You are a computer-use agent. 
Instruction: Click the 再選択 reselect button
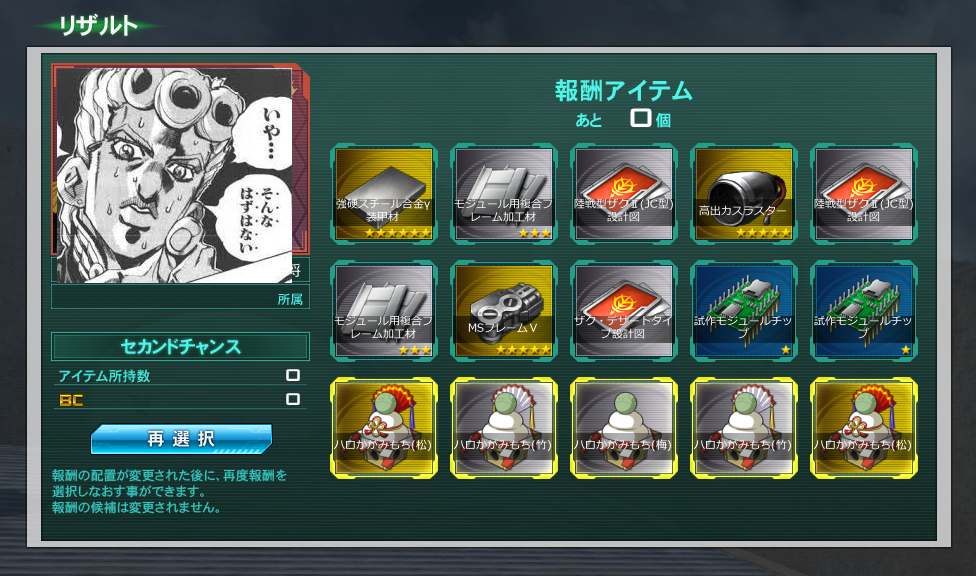[x=181, y=439]
